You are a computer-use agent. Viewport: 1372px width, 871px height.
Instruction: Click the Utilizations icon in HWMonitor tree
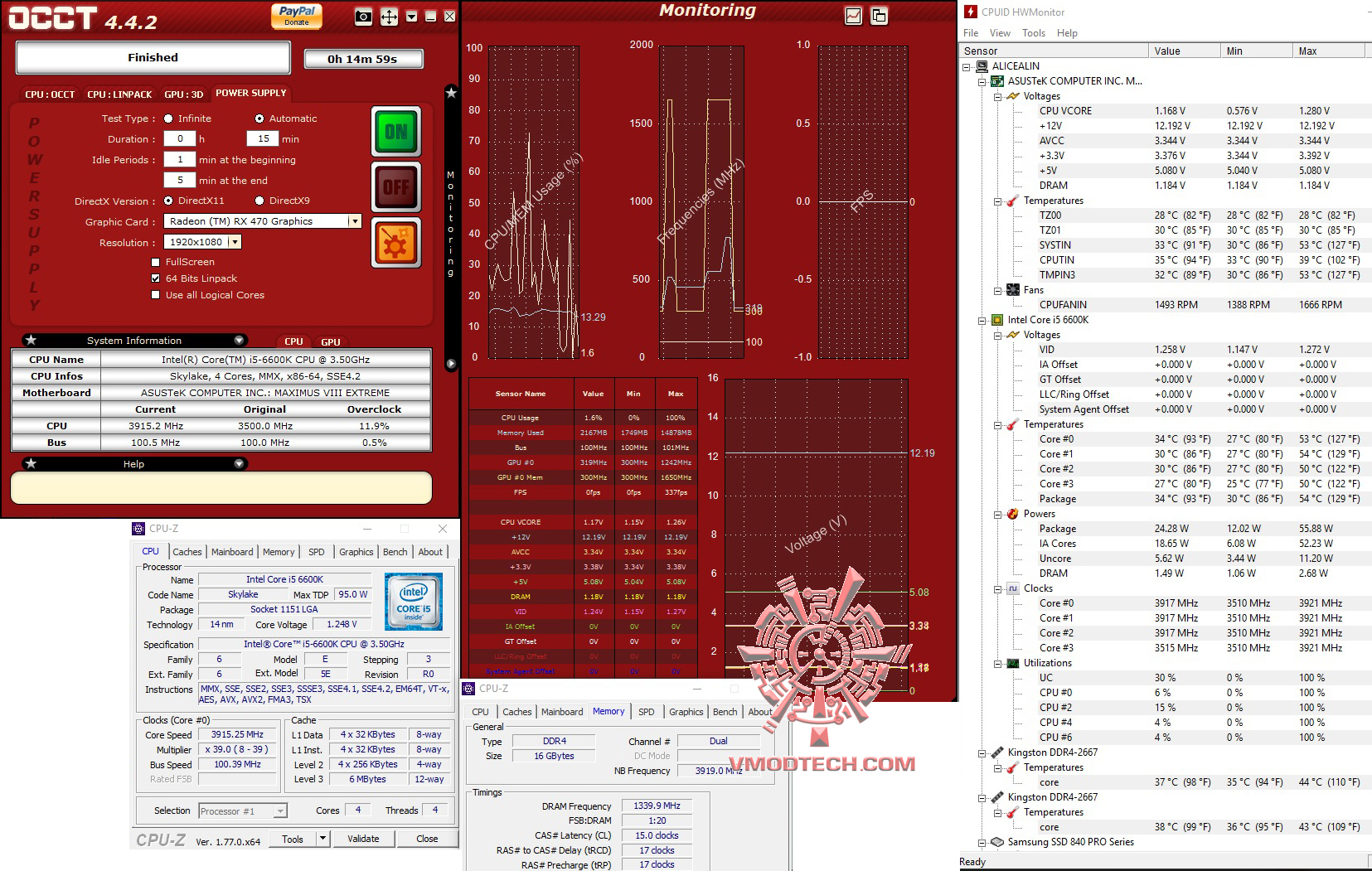[x=1013, y=663]
